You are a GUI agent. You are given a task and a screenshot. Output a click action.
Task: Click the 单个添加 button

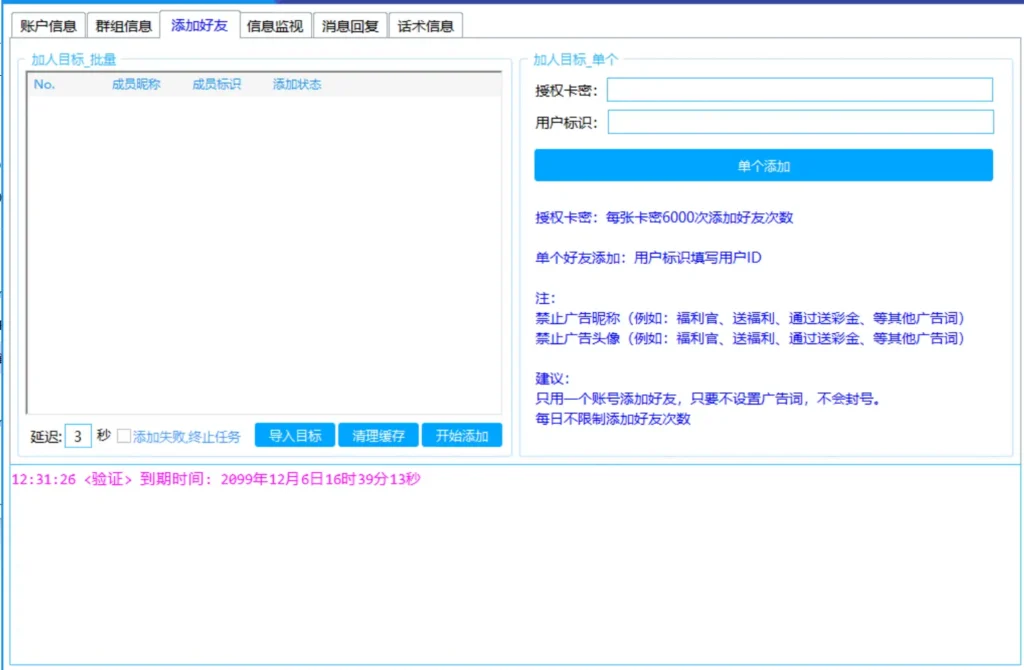point(763,166)
